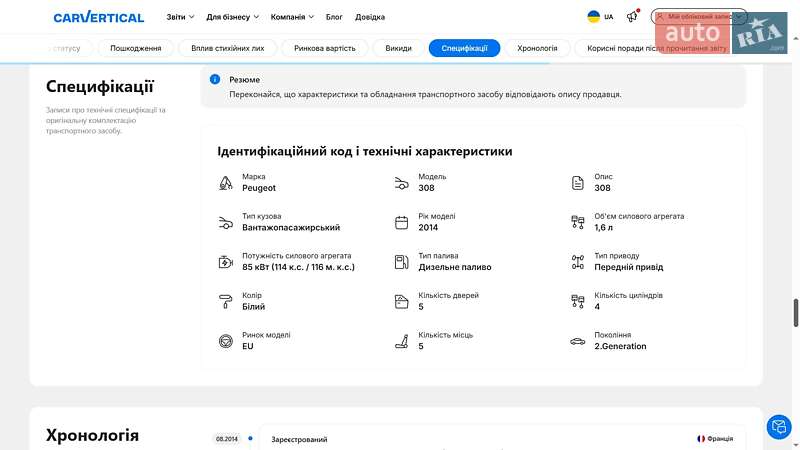This screenshot has height=450, width=800.
Task: Open the notifications megaphone icon
Action: [632, 17]
